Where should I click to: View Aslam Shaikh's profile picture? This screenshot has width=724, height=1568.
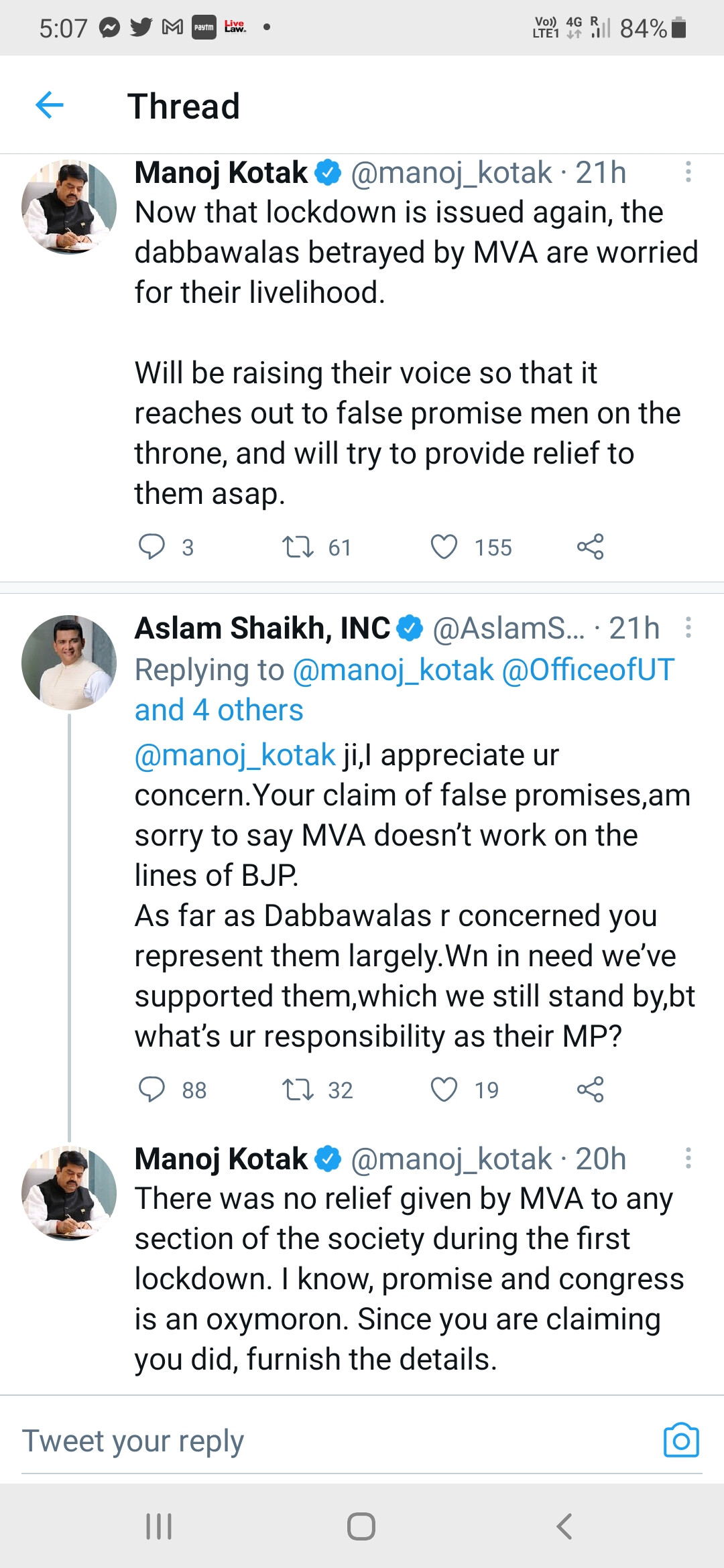coord(69,663)
